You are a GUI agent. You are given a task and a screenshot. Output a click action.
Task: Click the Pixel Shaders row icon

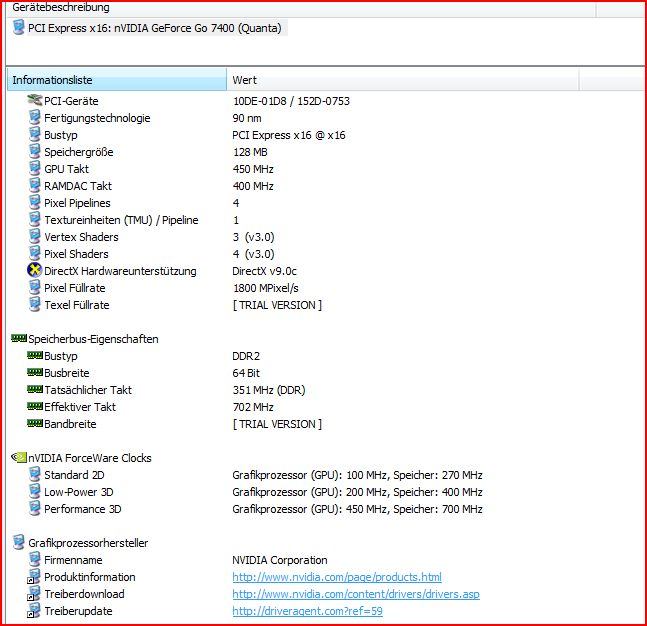tap(35, 253)
